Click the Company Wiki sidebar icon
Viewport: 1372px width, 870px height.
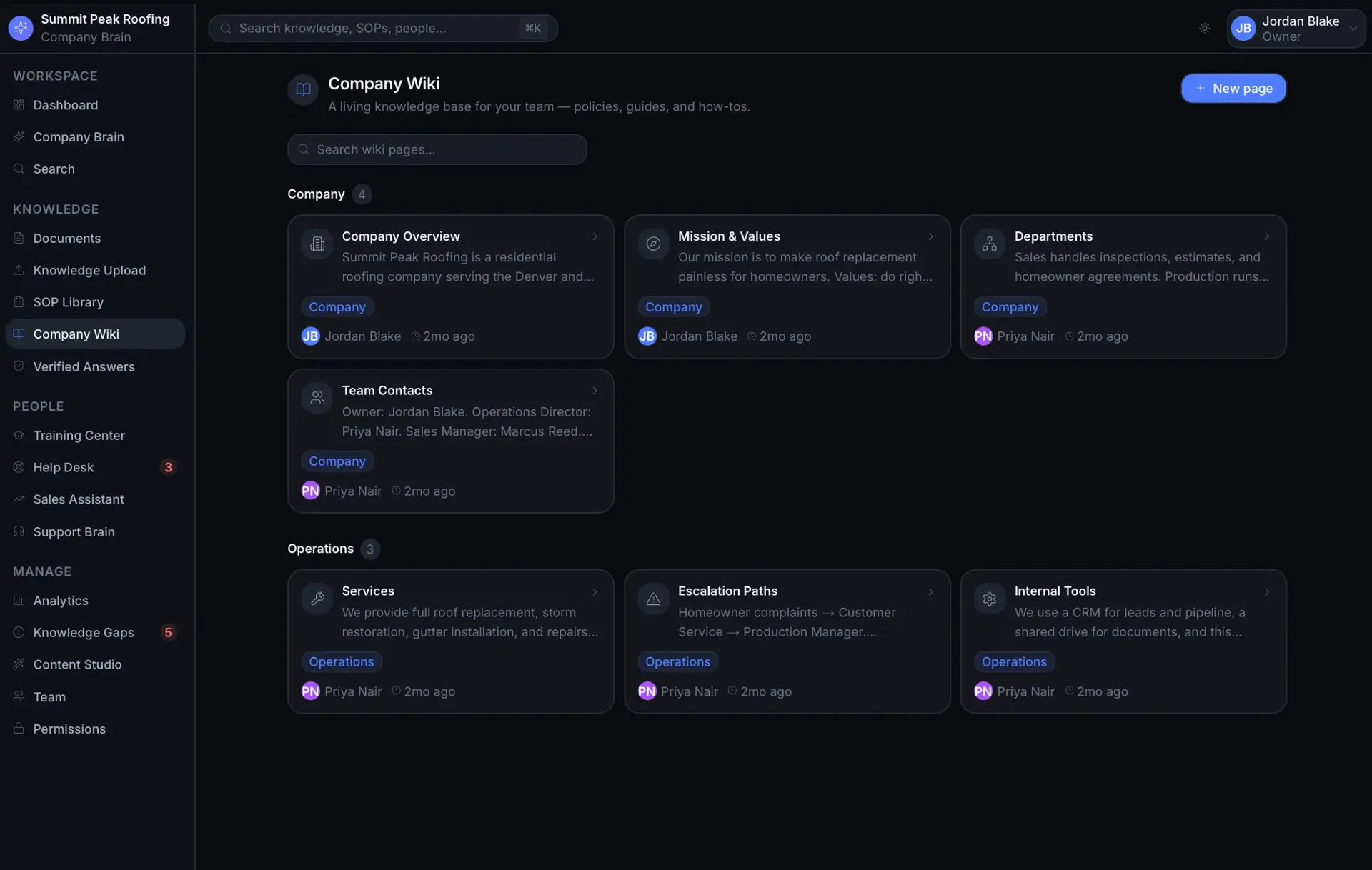click(19, 334)
